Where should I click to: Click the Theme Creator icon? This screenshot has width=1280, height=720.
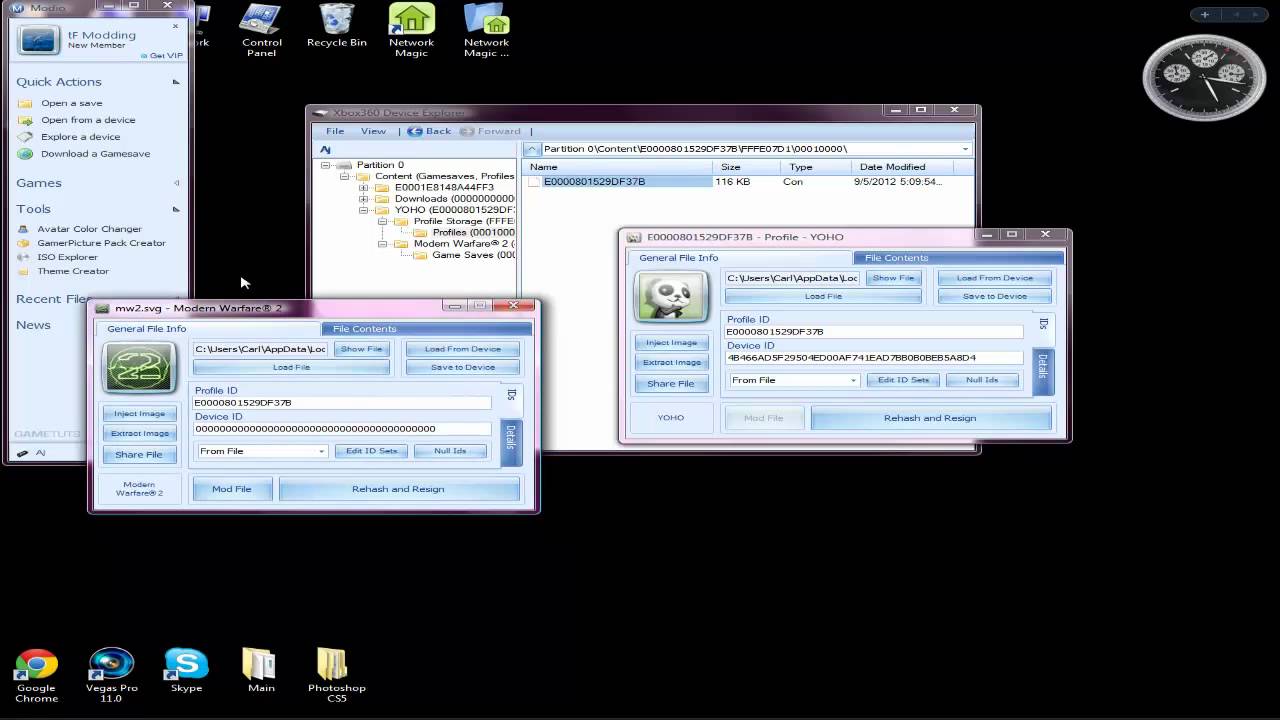pos(25,271)
